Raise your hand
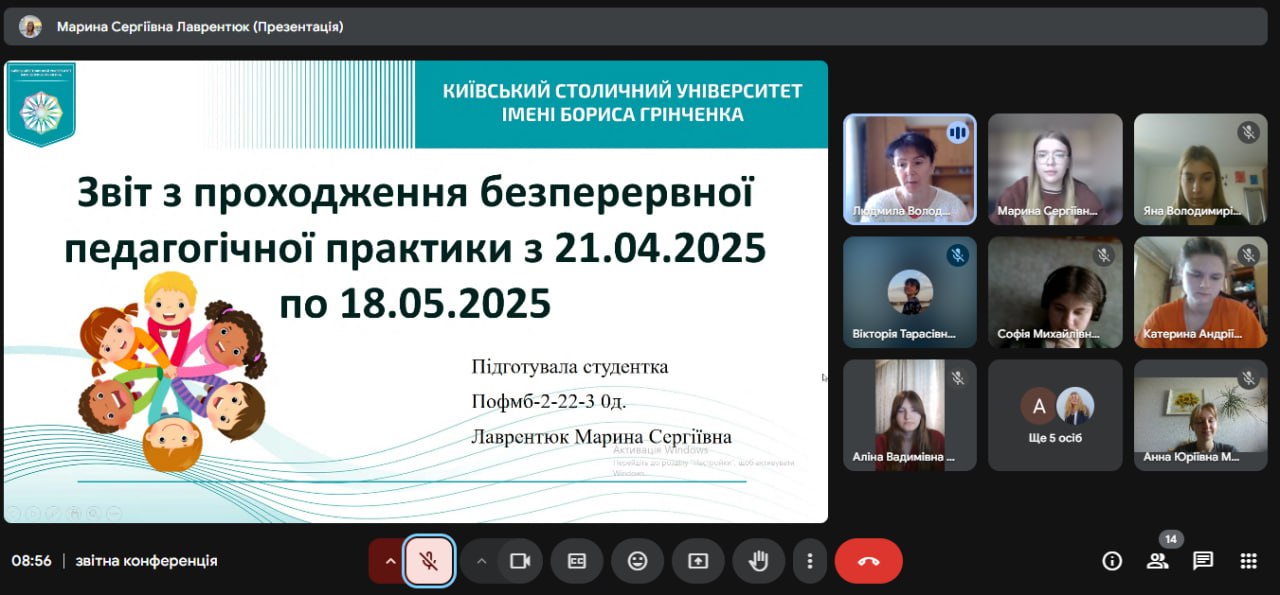 759,561
